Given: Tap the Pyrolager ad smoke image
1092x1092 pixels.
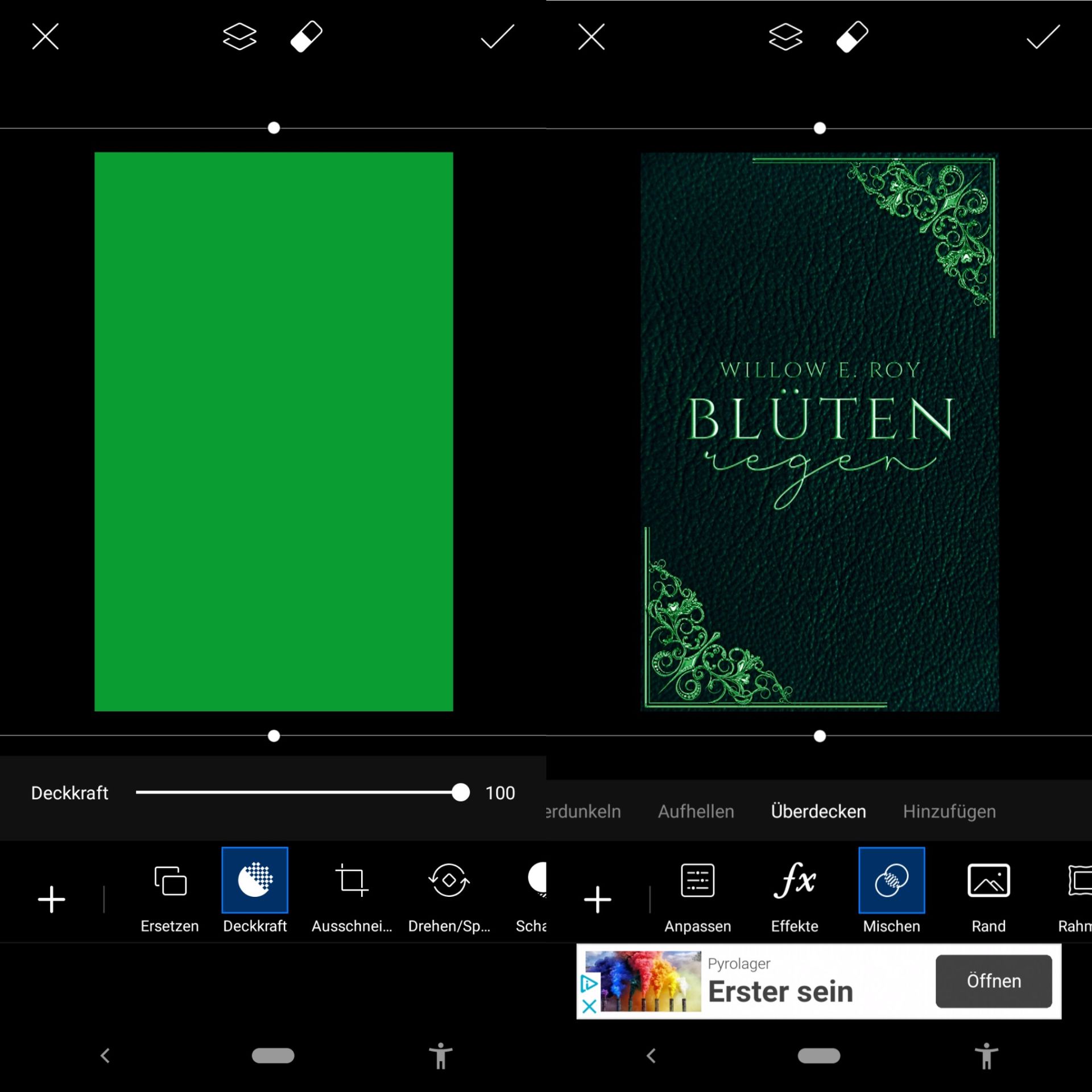Looking at the screenshot, I should click(650, 981).
